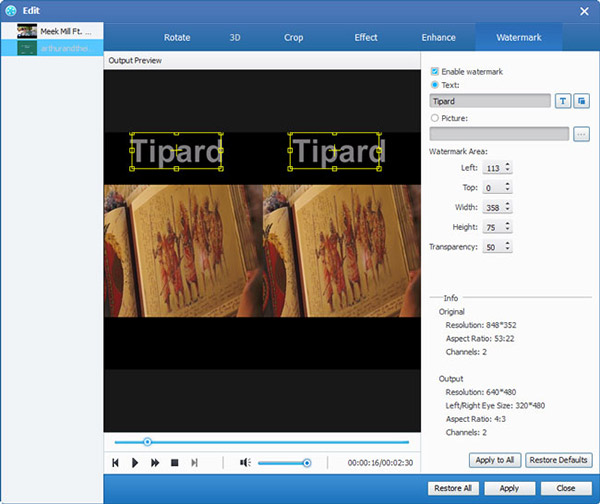600x504 pixels.
Task: Decrease the Transparency value with the down arrow
Action: tap(507, 249)
